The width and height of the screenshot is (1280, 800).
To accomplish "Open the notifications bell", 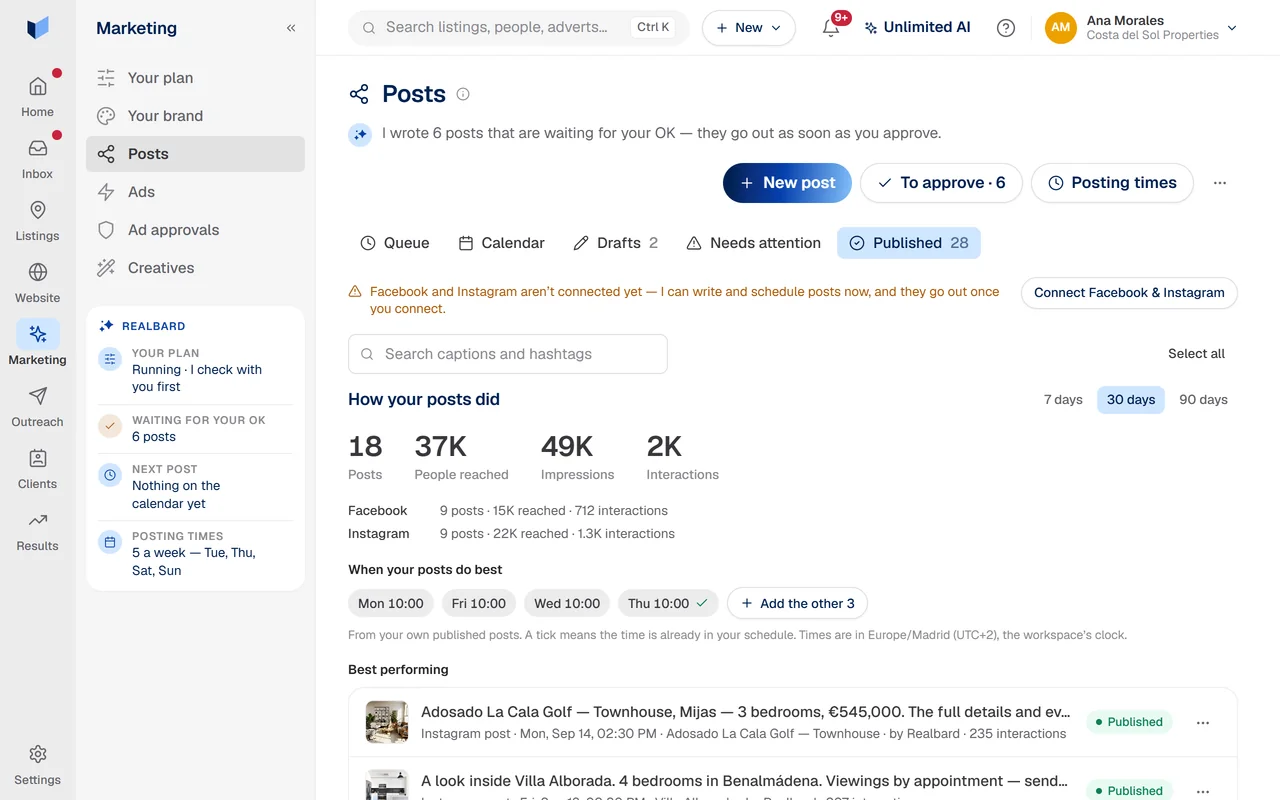I will 831,28.
